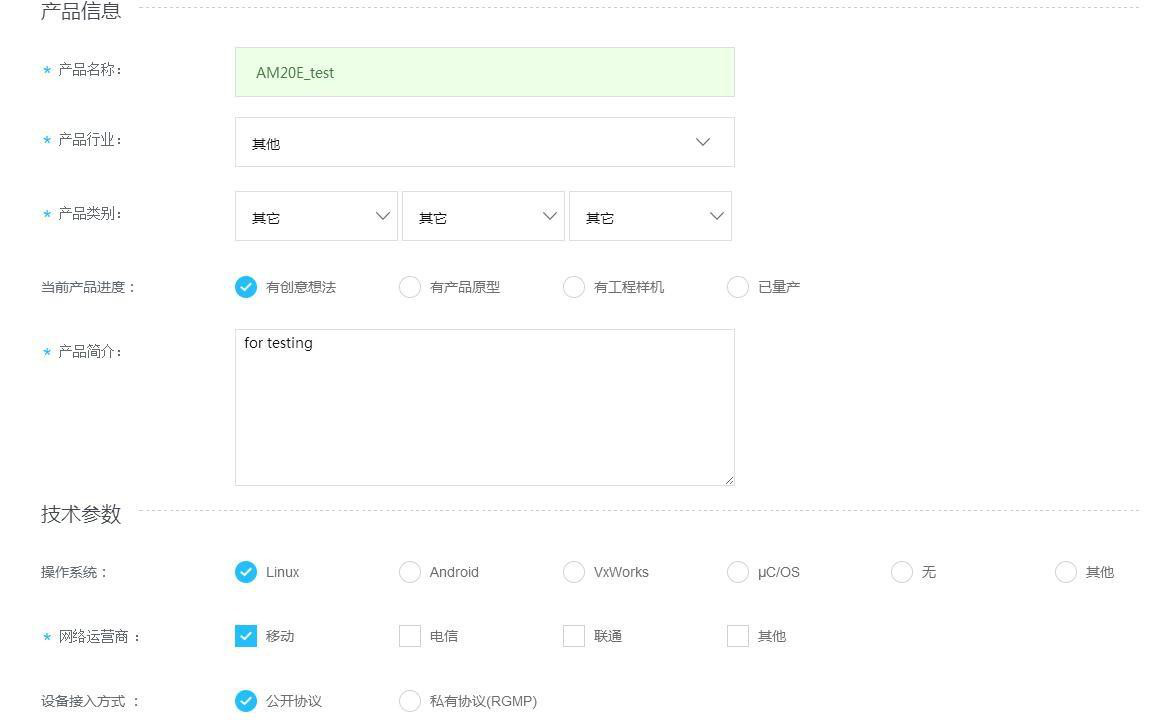Switch operating system to Android

[x=410, y=572]
